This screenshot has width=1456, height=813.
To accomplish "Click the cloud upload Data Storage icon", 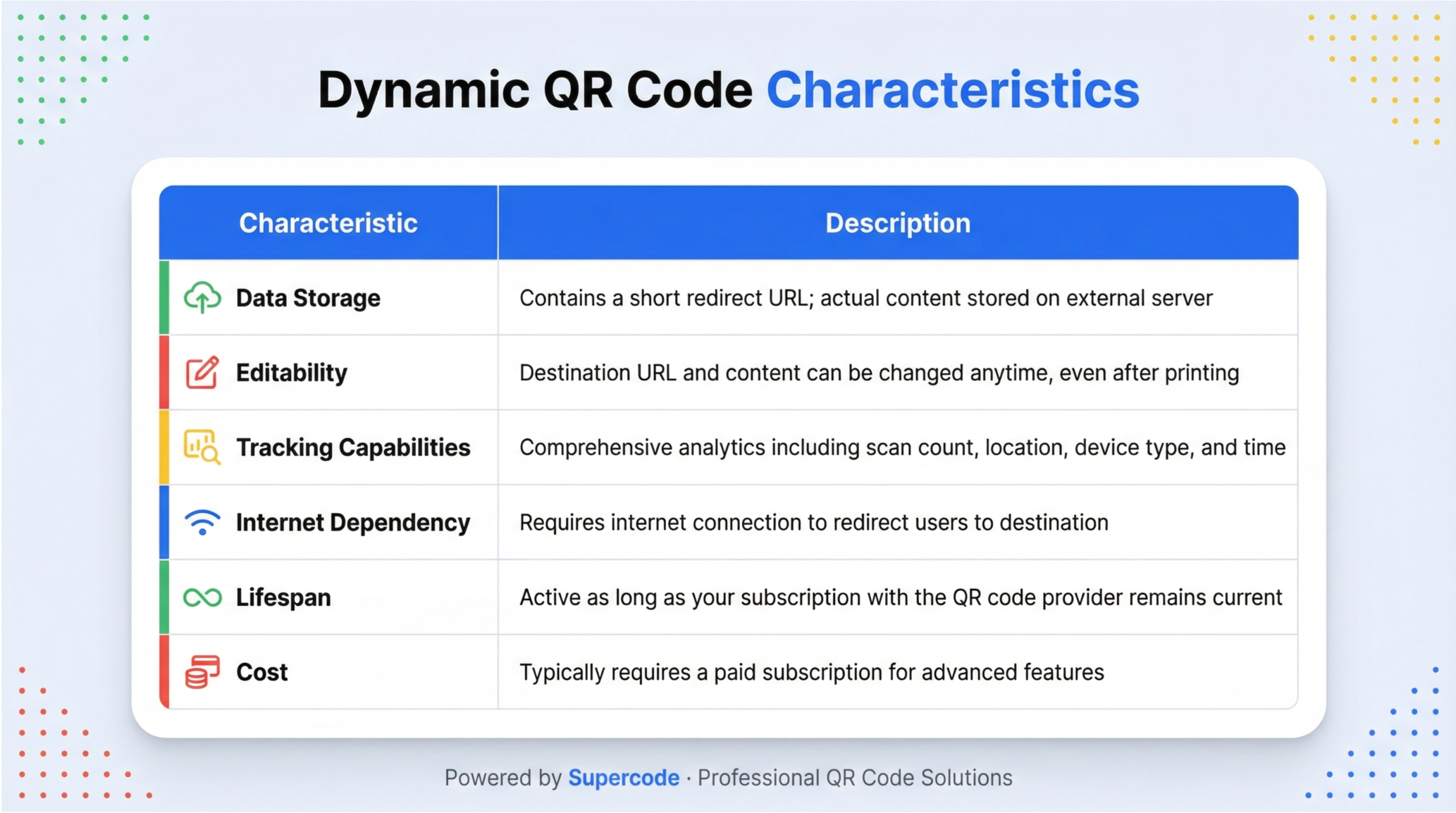I will [x=202, y=298].
